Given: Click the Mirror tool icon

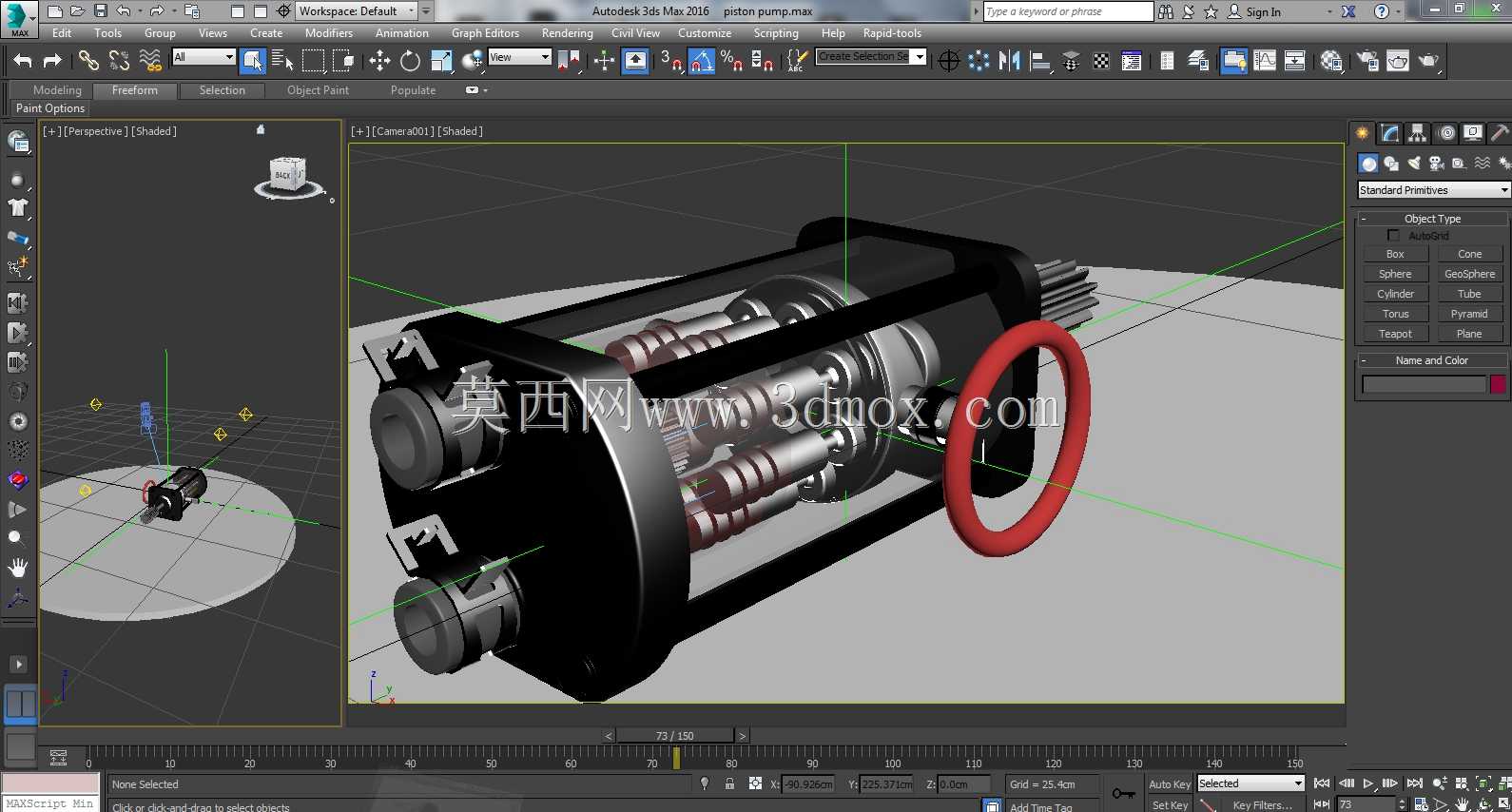Looking at the screenshot, I should click(1009, 61).
